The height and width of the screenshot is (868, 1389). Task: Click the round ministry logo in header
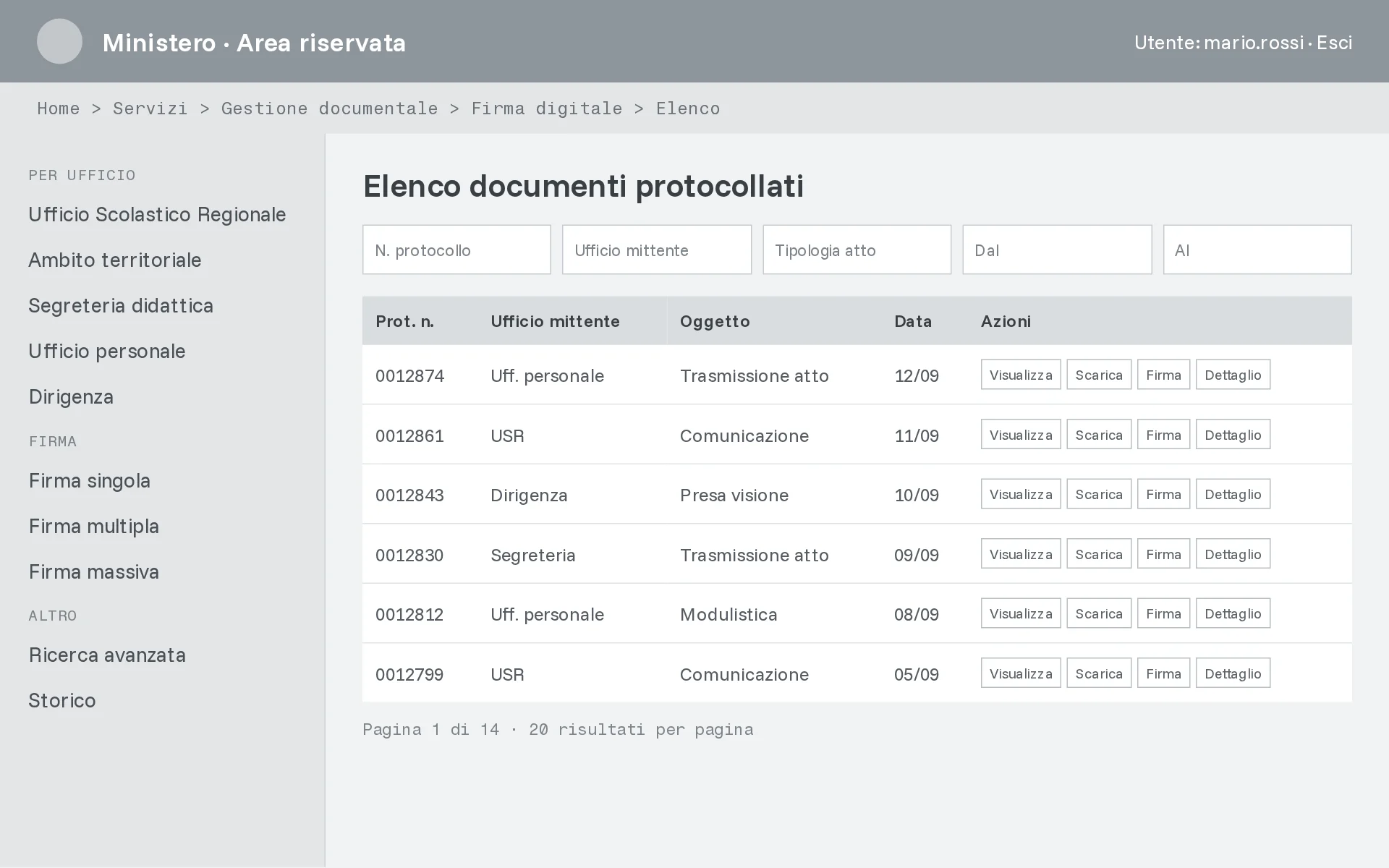click(59, 41)
